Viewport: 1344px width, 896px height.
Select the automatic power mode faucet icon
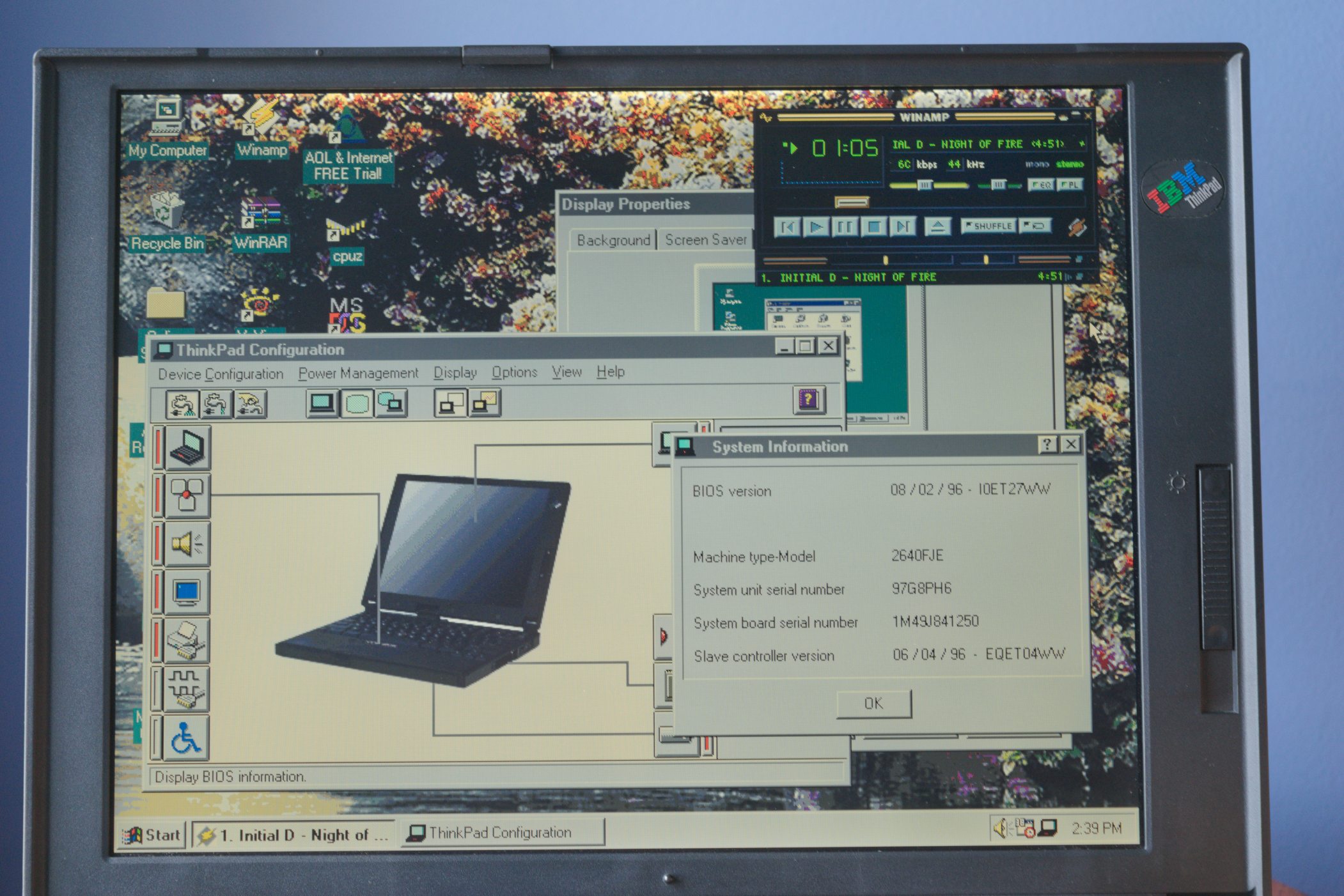point(215,404)
